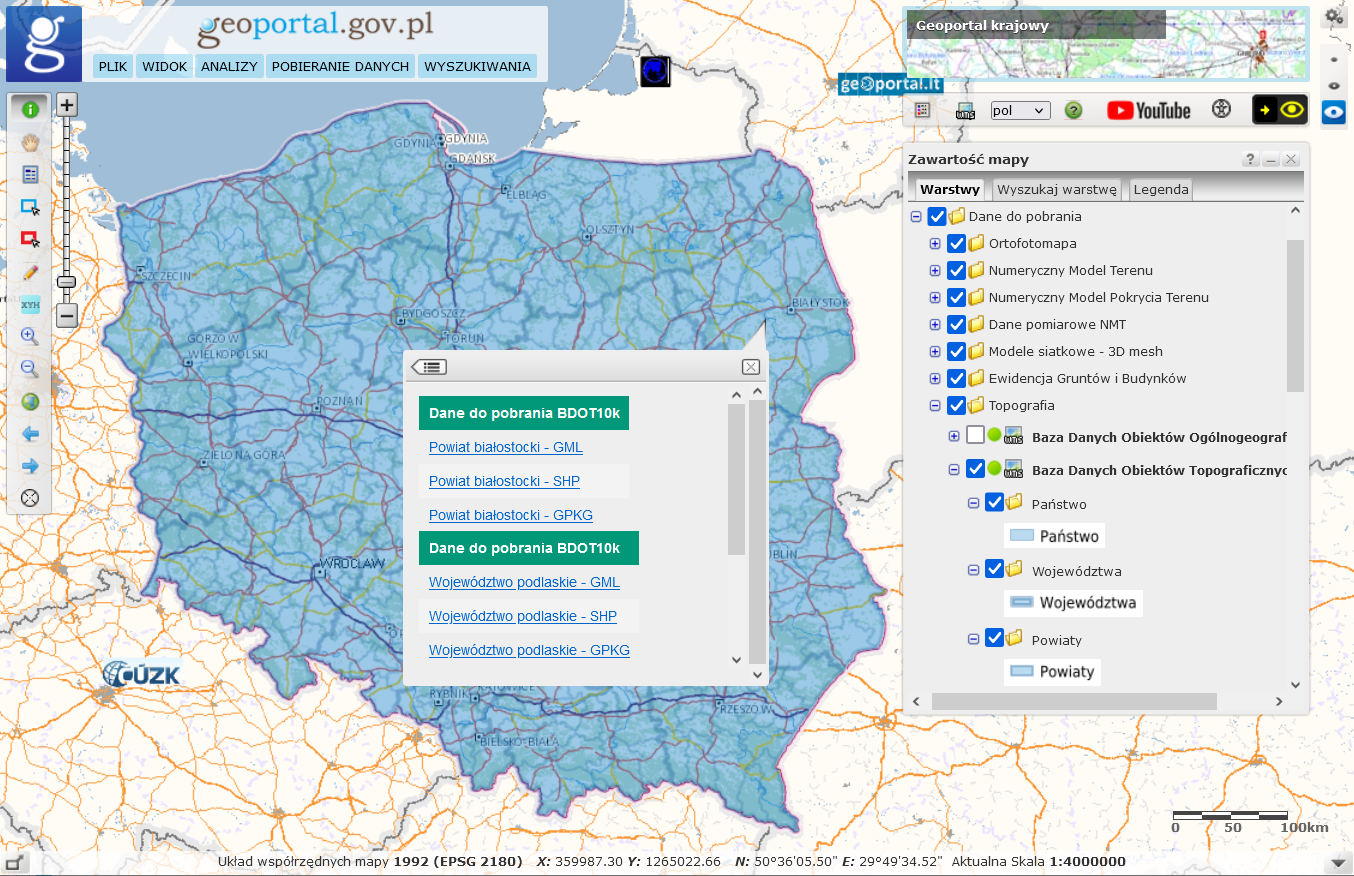
Task: Expand the Numeryczny Model Terenu node
Action: coord(935,270)
